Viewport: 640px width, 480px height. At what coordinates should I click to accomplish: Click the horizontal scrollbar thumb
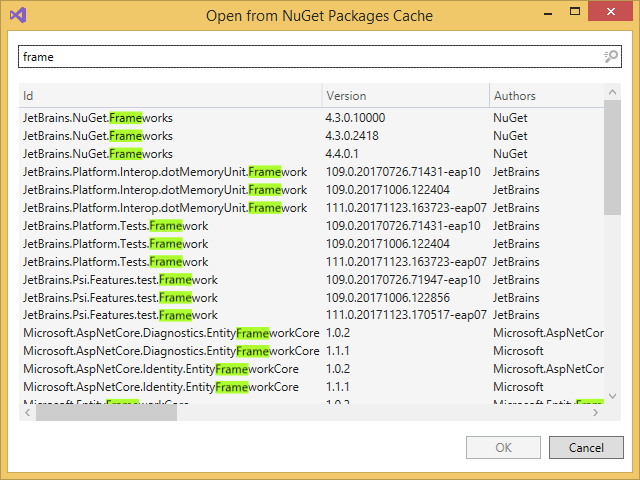pyautogui.click(x=107, y=412)
